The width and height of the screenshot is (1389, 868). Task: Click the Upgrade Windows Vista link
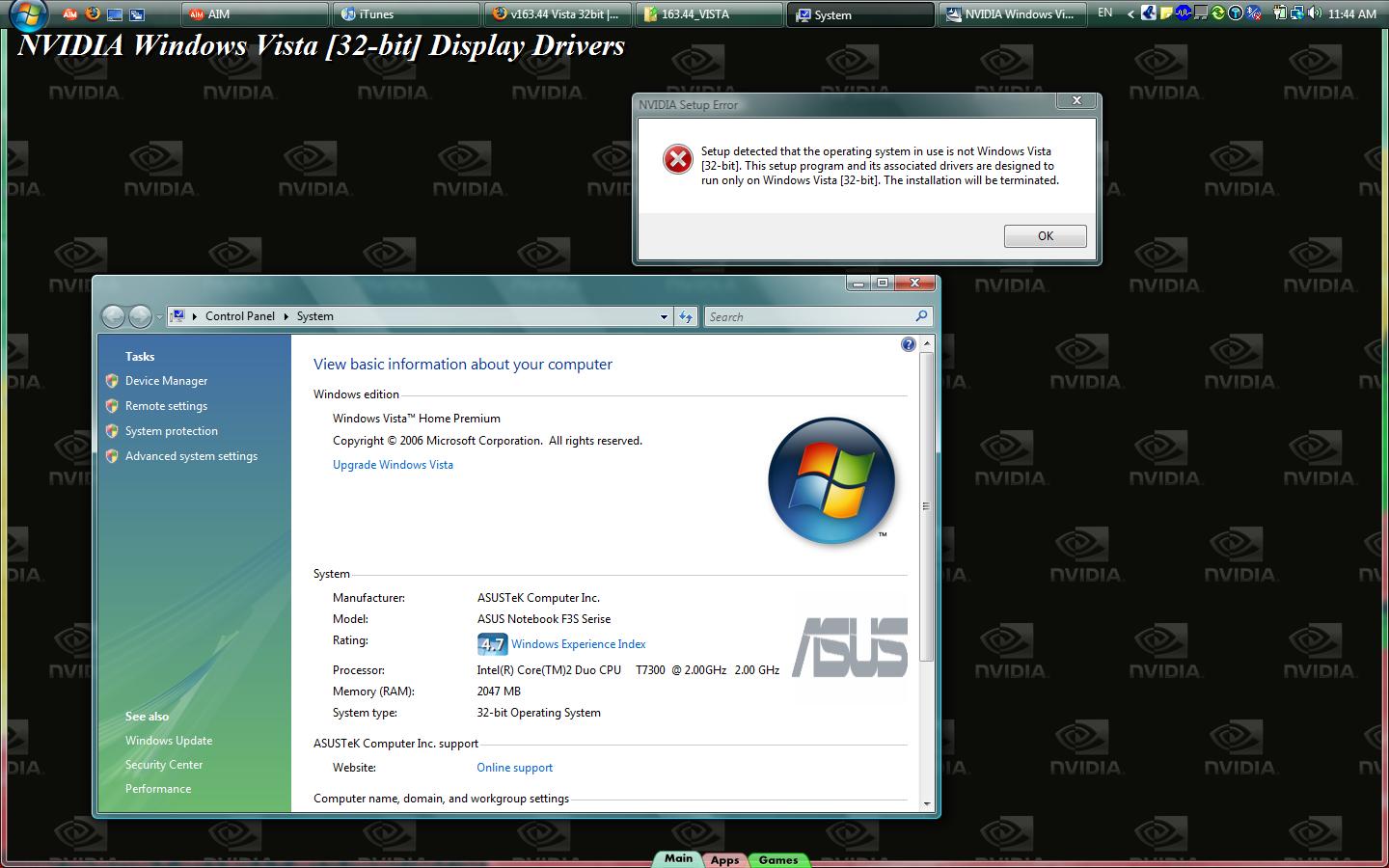[x=393, y=465]
